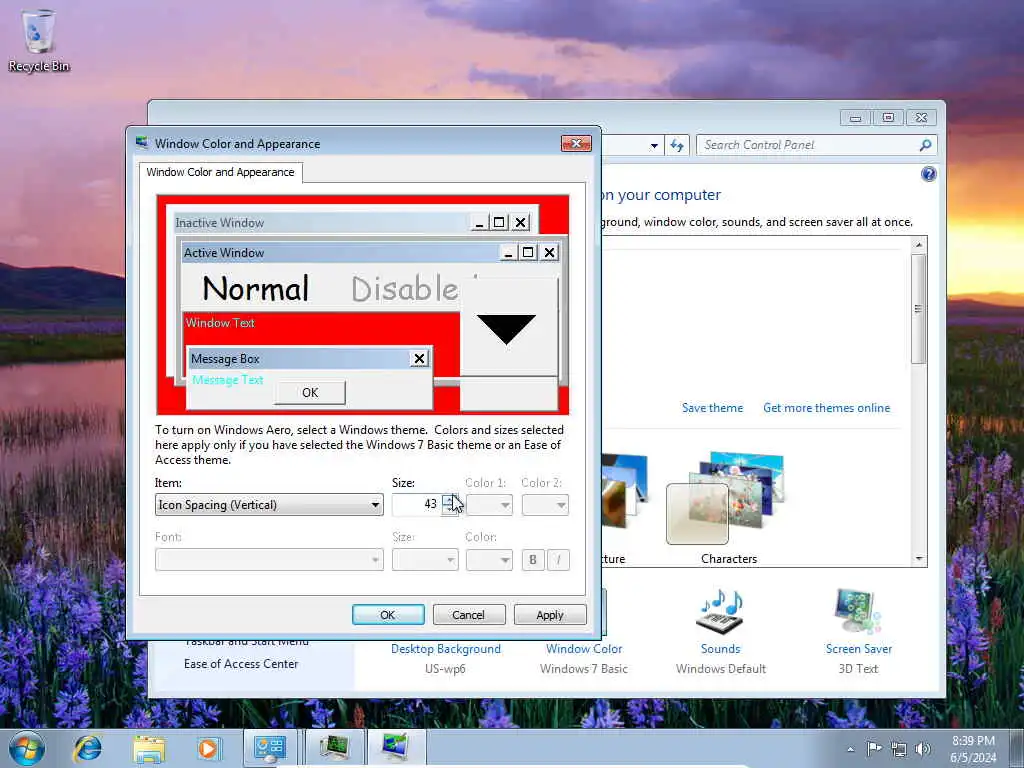This screenshot has height=768, width=1024.
Task: Open the disabled Color 2 dropdown
Action: pyautogui.click(x=545, y=505)
